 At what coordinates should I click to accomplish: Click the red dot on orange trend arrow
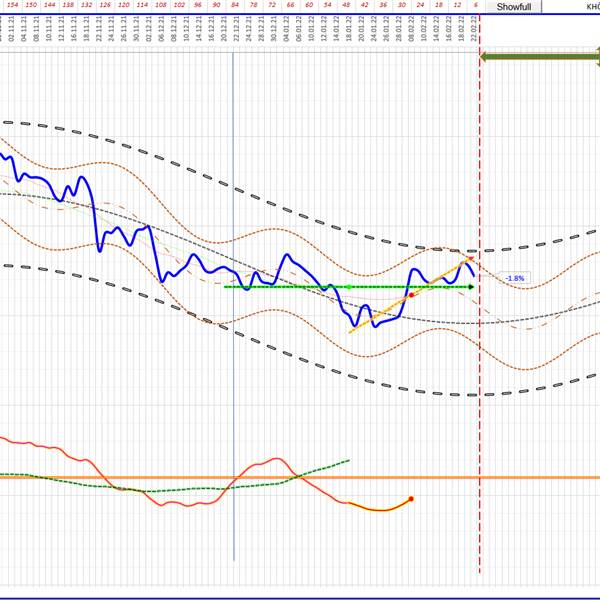pyautogui.click(x=411, y=295)
